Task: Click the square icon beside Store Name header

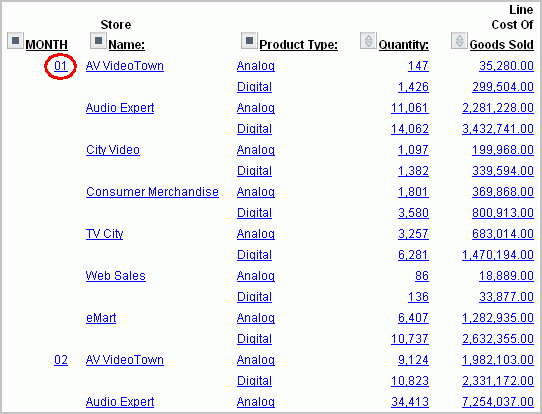Action: [x=98, y=40]
